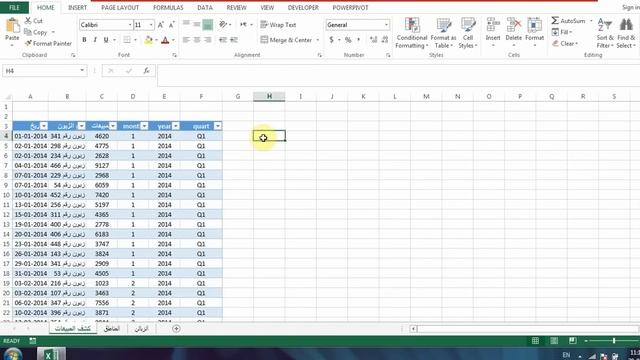This screenshot has height=360, width=640.
Task: Decrease font size icon
Action: pyautogui.click(x=172, y=25)
